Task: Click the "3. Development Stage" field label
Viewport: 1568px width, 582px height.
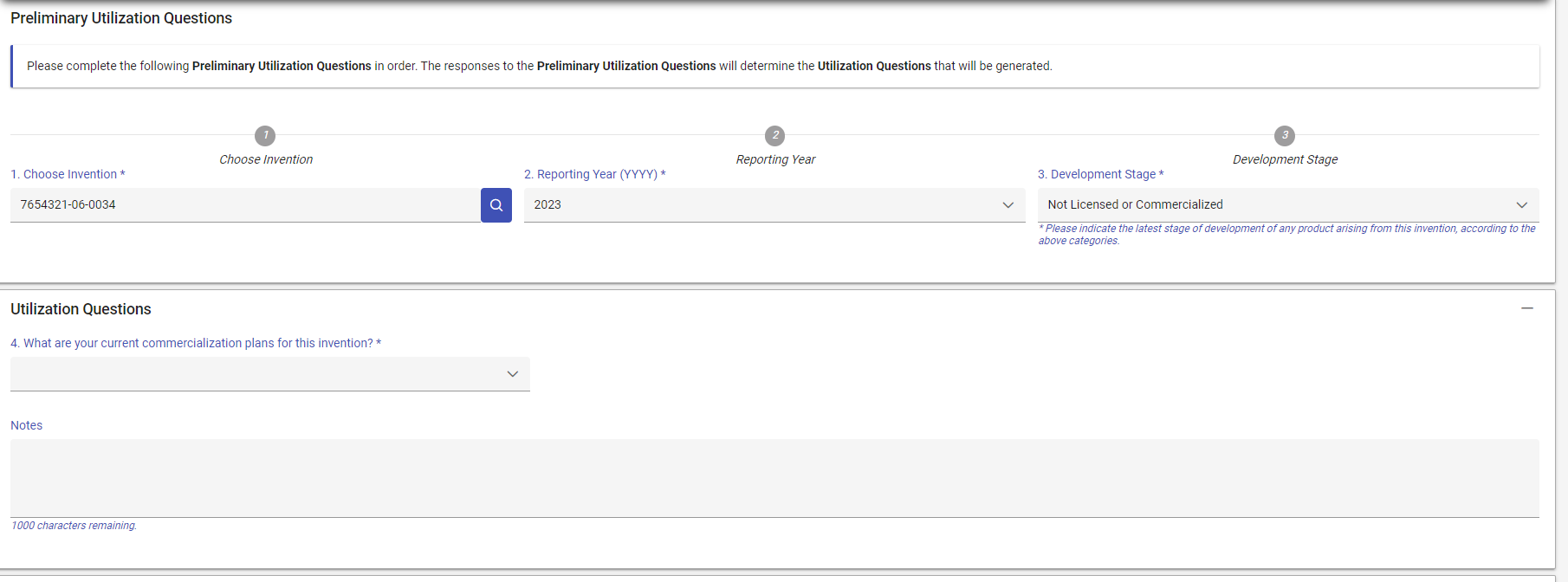Action: (1100, 174)
